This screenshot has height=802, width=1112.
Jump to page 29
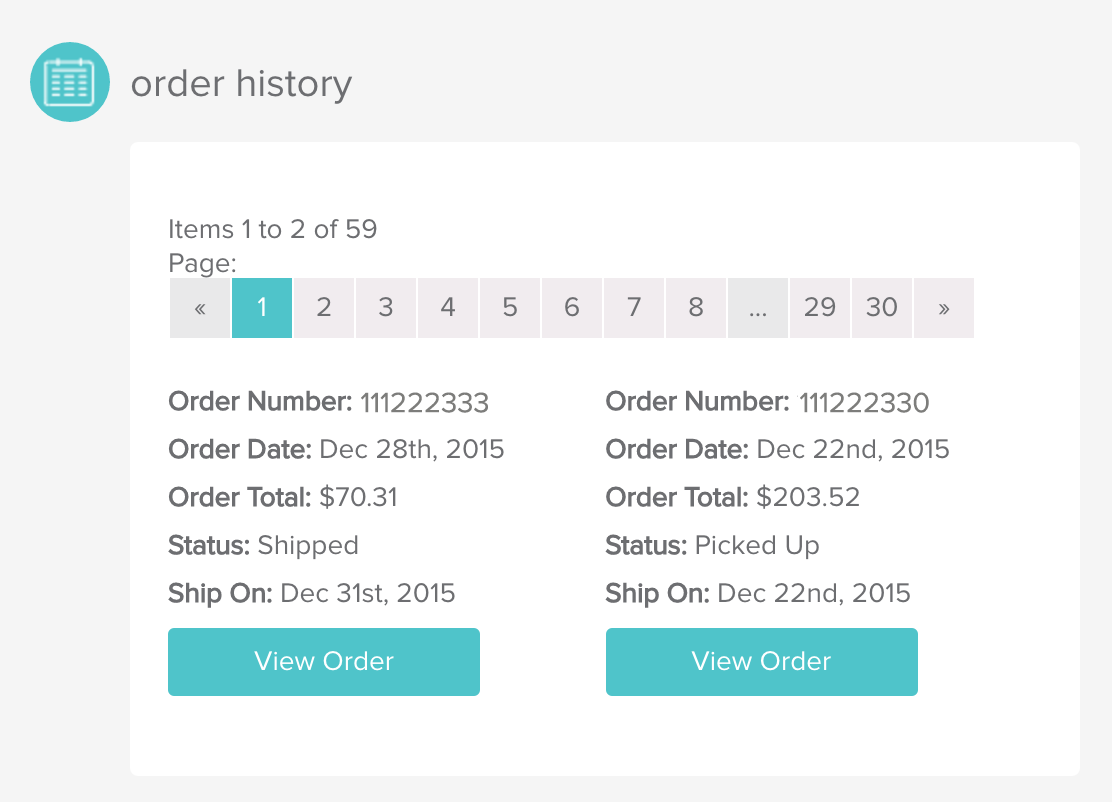coord(819,307)
